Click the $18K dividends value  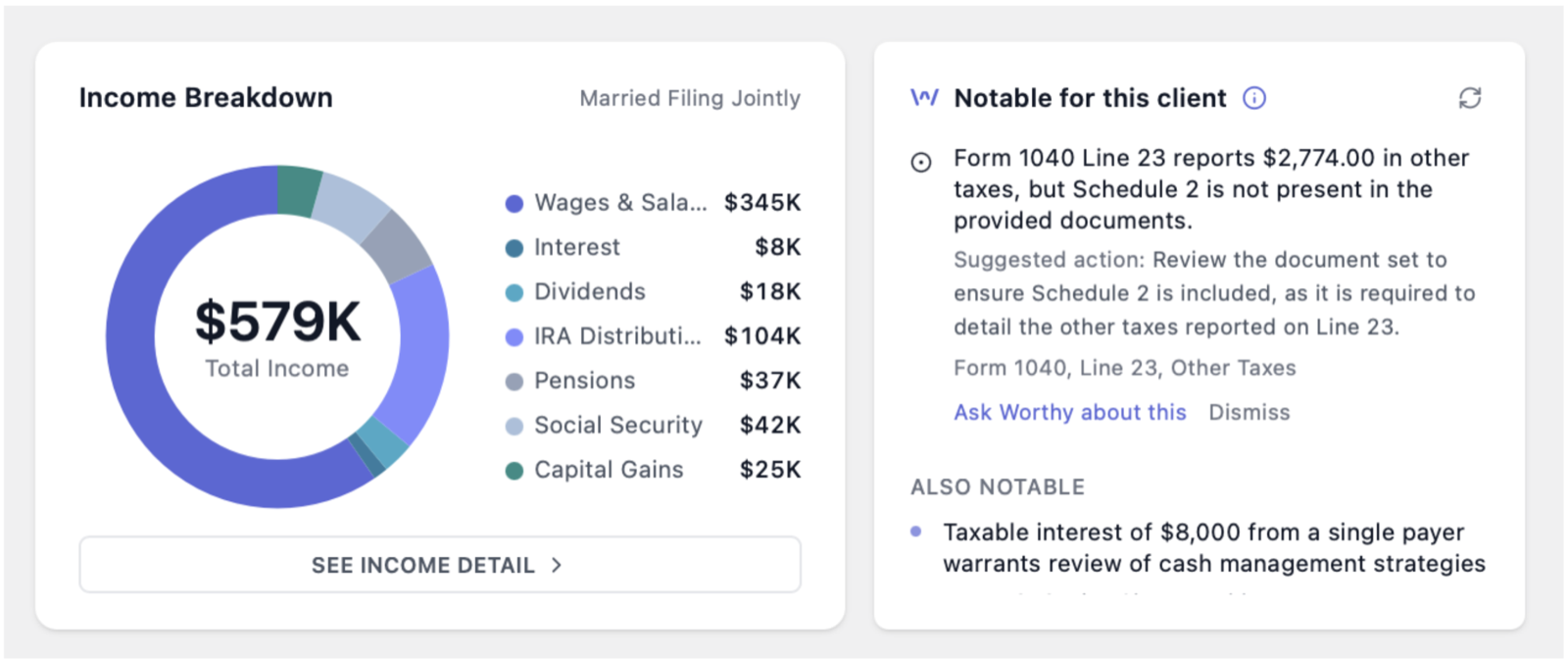coord(770,291)
